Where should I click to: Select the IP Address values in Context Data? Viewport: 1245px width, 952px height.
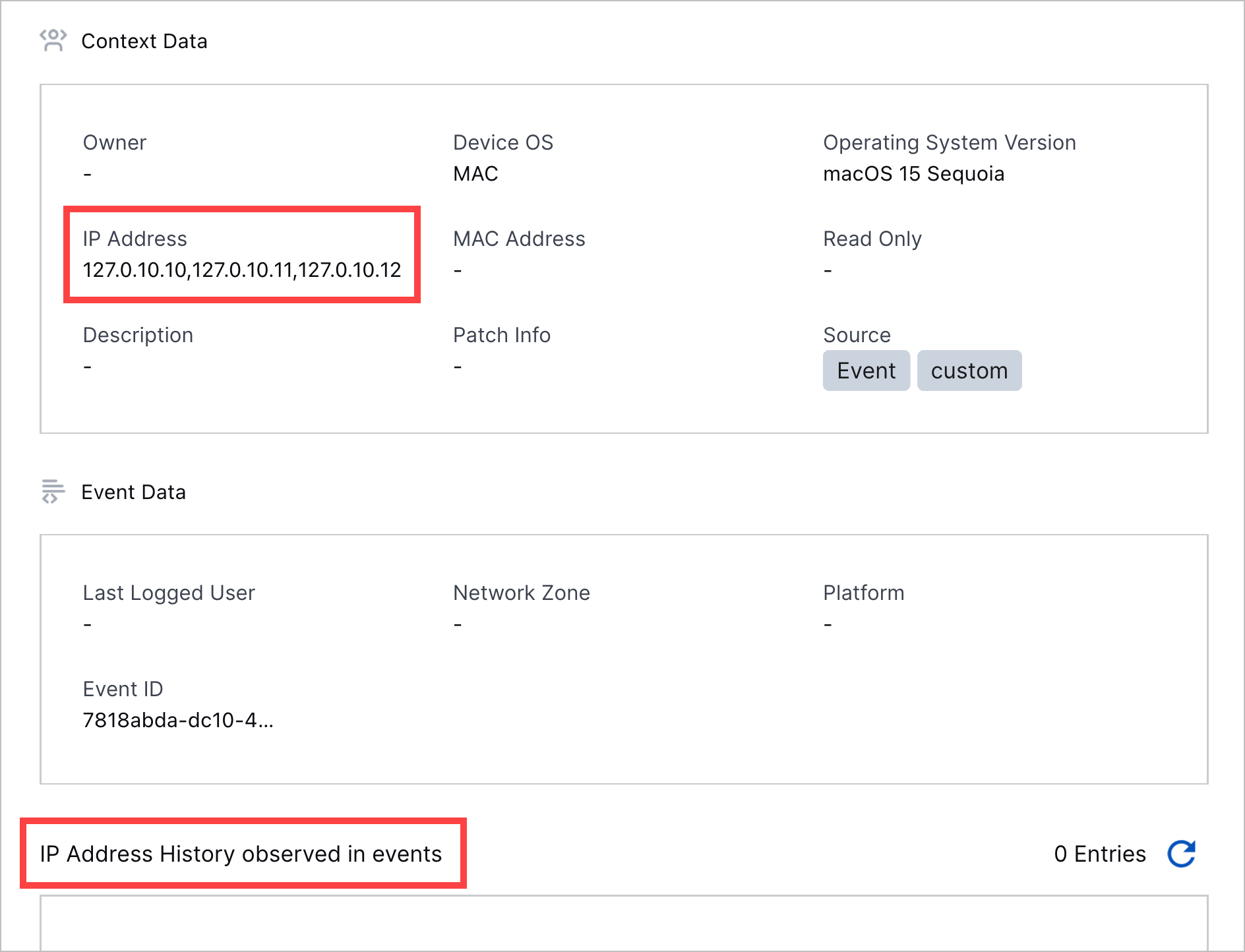tap(243, 270)
